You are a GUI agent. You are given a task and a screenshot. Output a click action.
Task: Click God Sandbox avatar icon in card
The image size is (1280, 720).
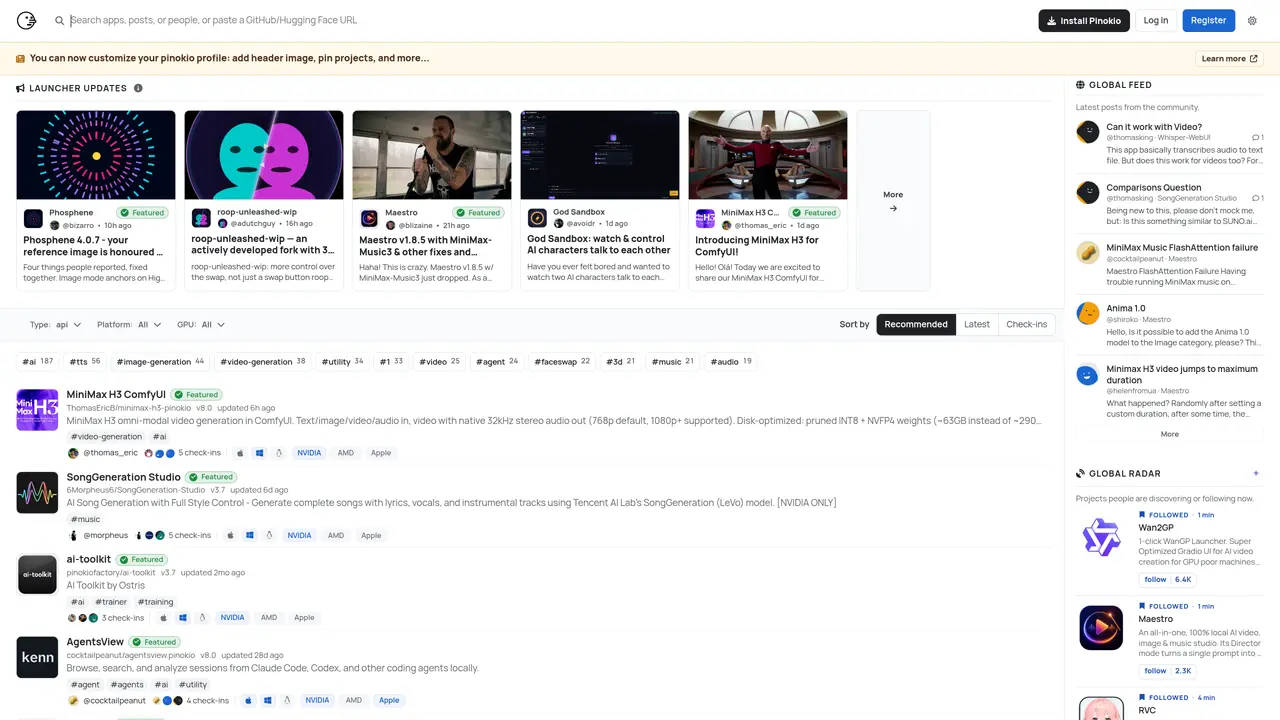tap(537, 218)
